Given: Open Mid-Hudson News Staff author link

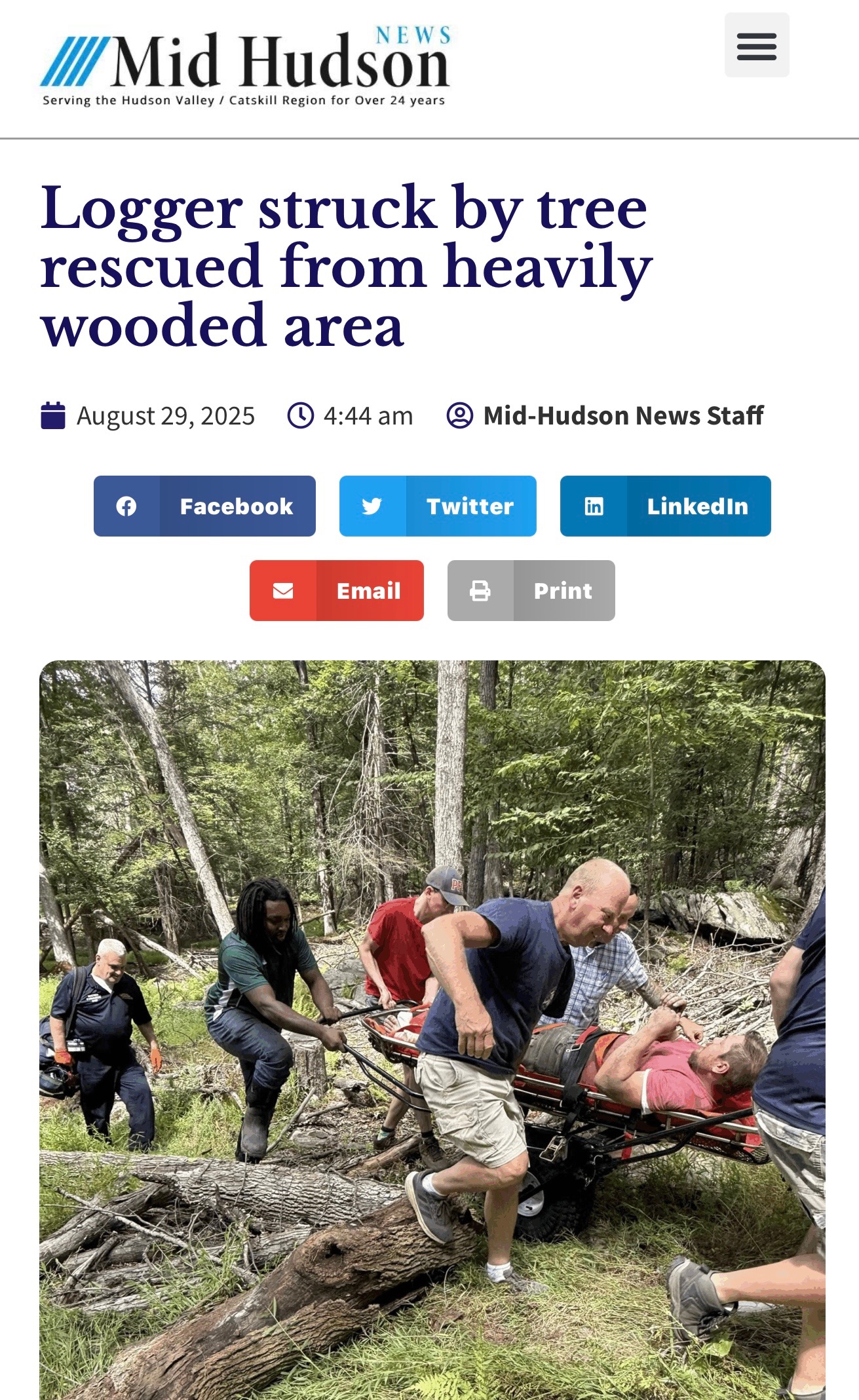Looking at the screenshot, I should point(624,416).
